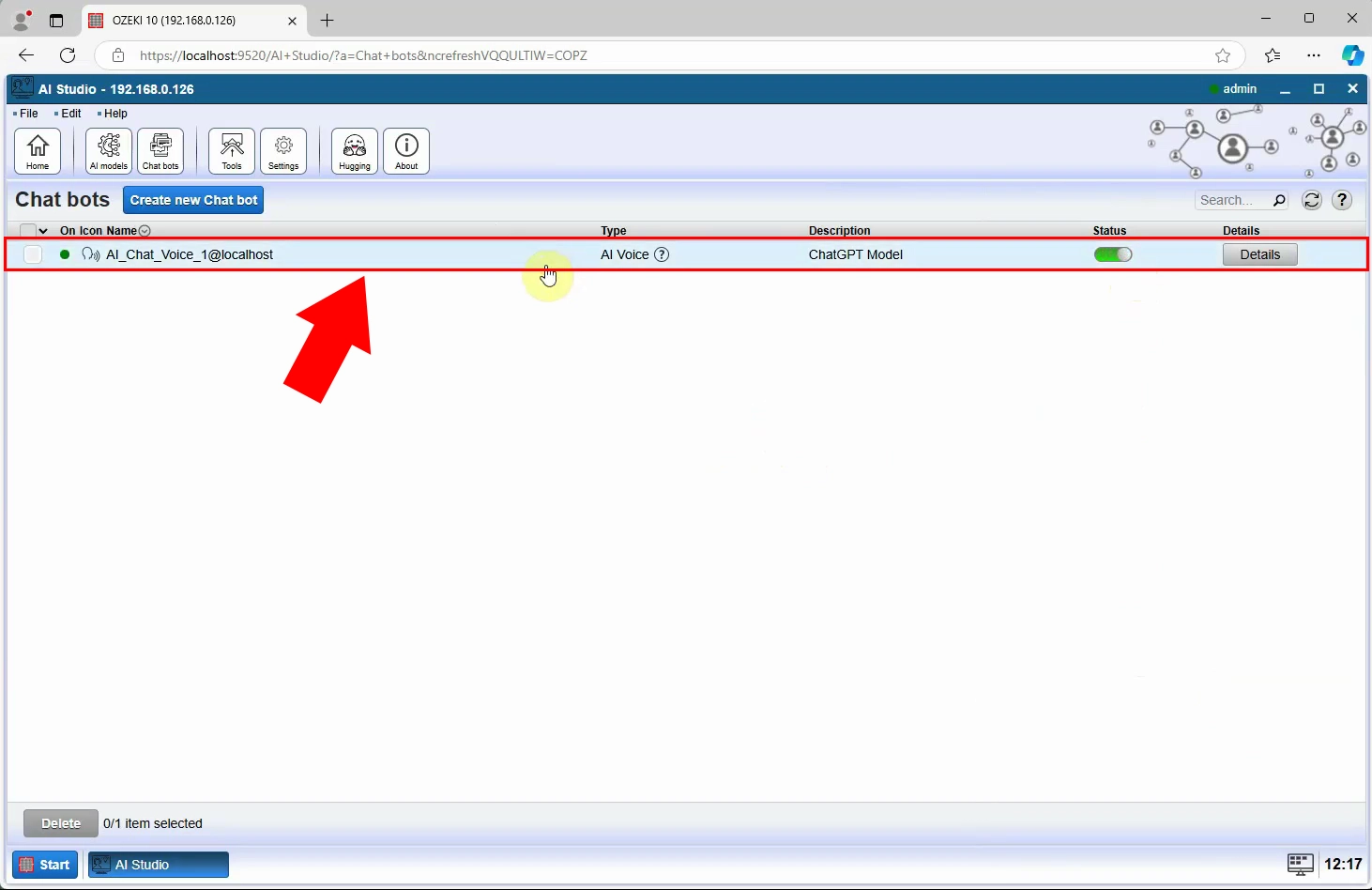1372x890 pixels.
Task: Open the browser profile icon
Action: point(21,20)
